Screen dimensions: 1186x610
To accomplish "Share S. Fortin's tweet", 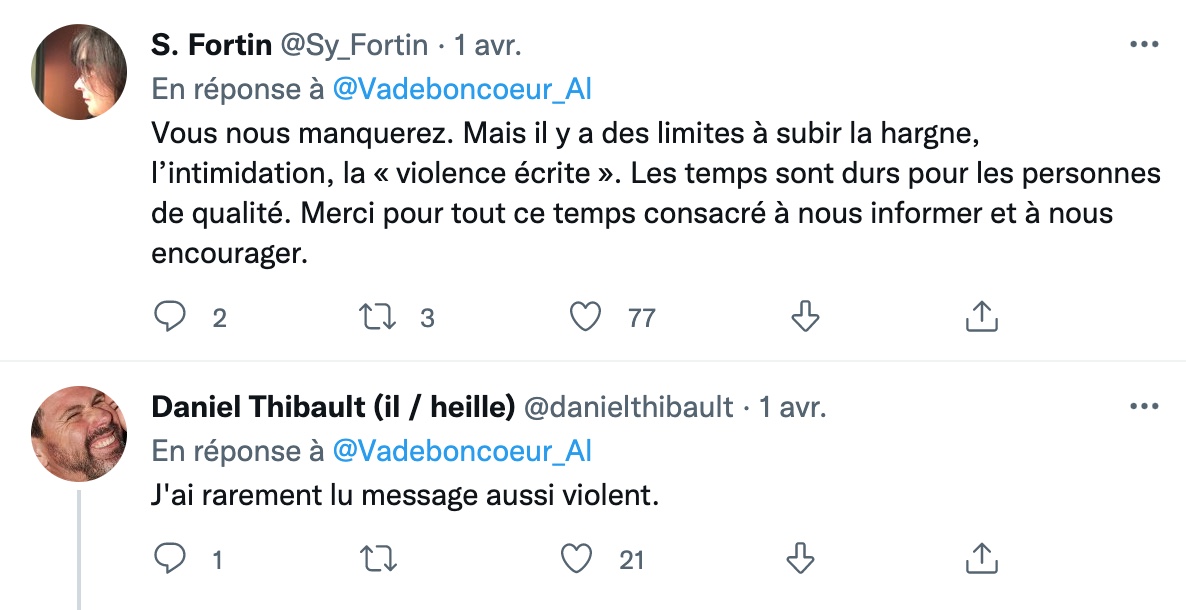I will [982, 316].
